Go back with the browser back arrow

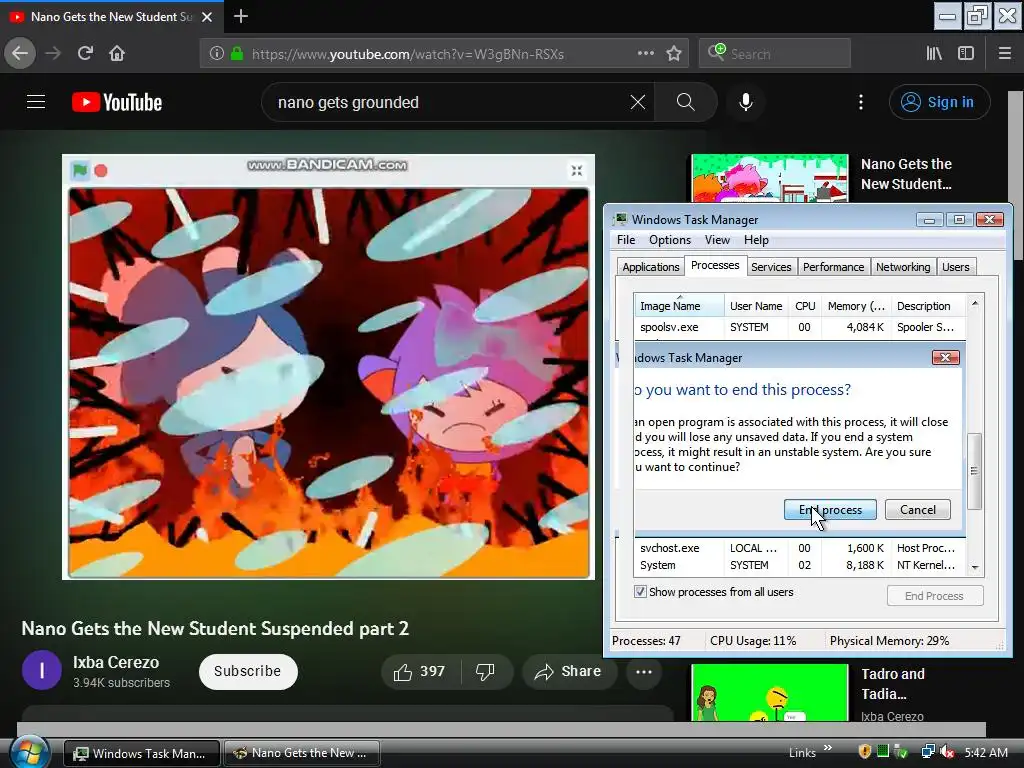click(x=20, y=53)
